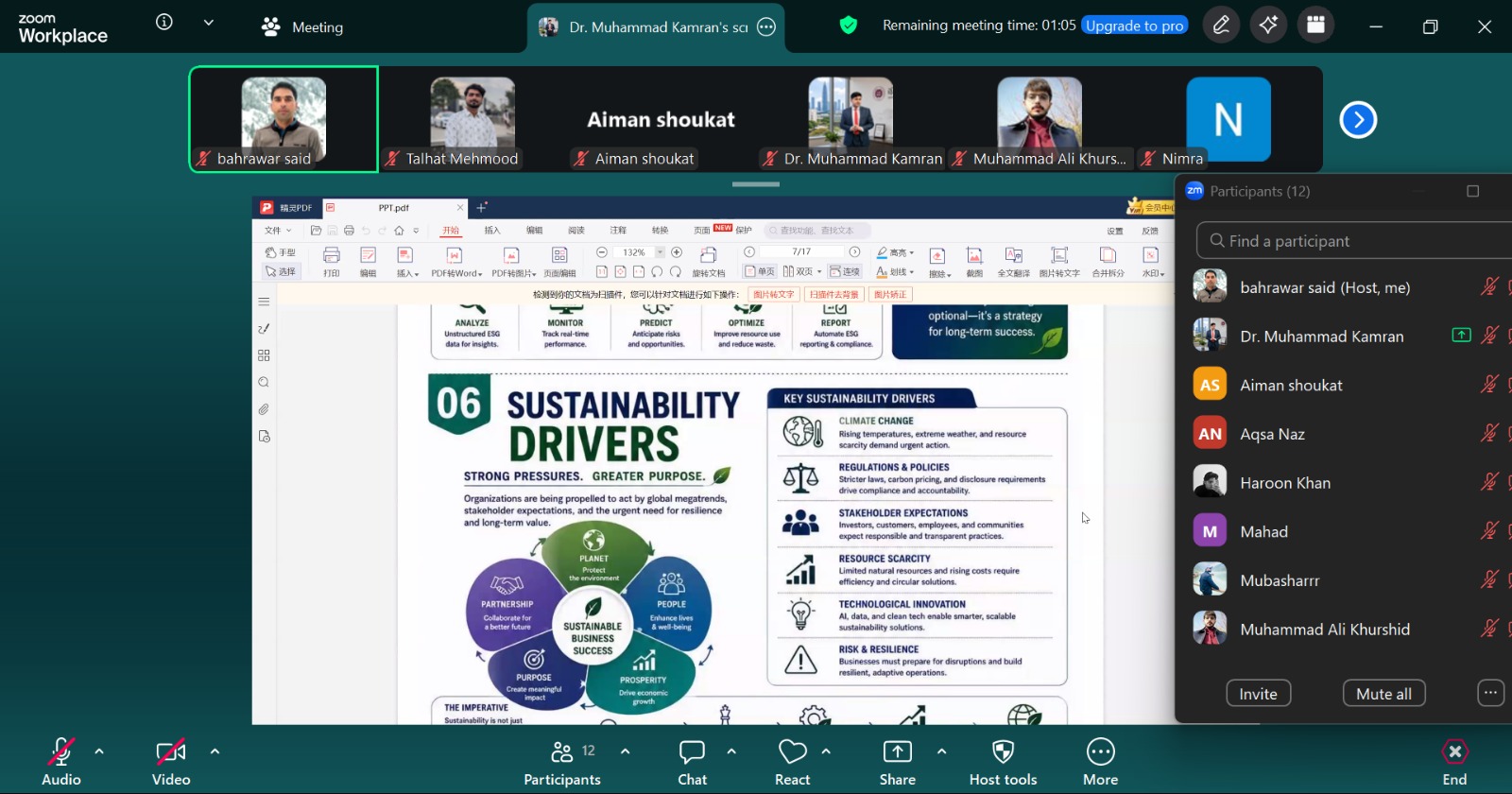This screenshot has width=1512, height=794.
Task: Switch PDF view to 单页 single page
Action: pos(760,271)
